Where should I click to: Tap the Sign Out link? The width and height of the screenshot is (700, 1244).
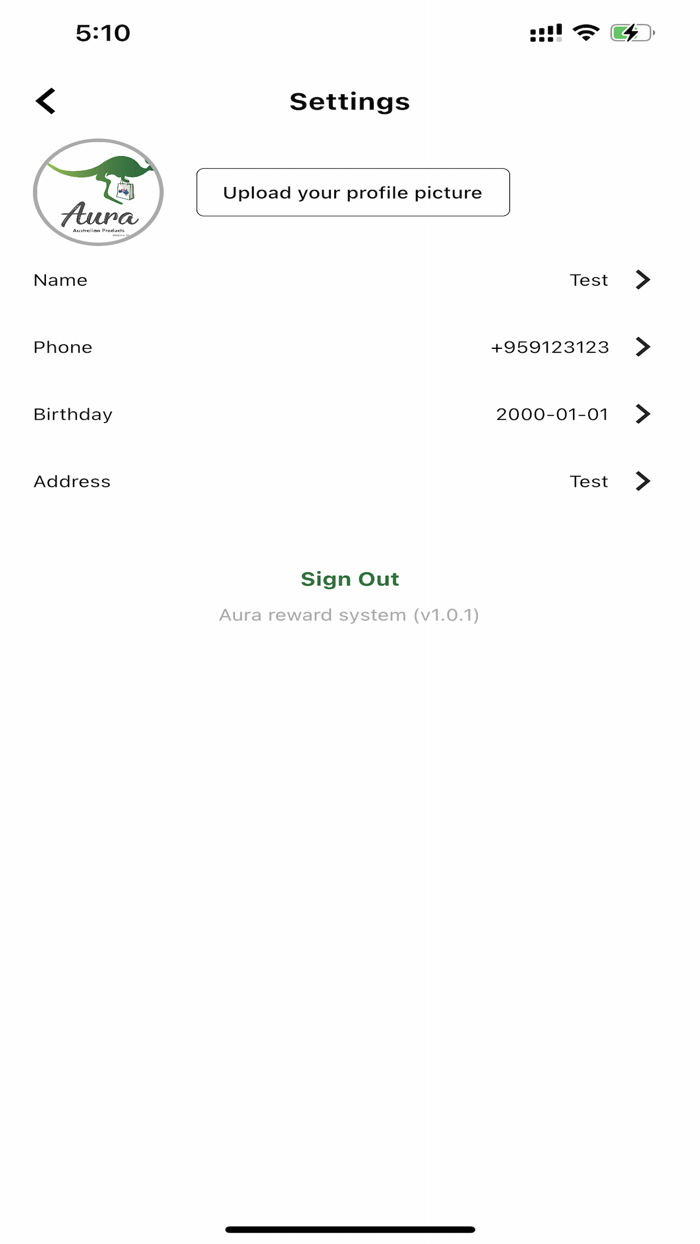point(349,578)
